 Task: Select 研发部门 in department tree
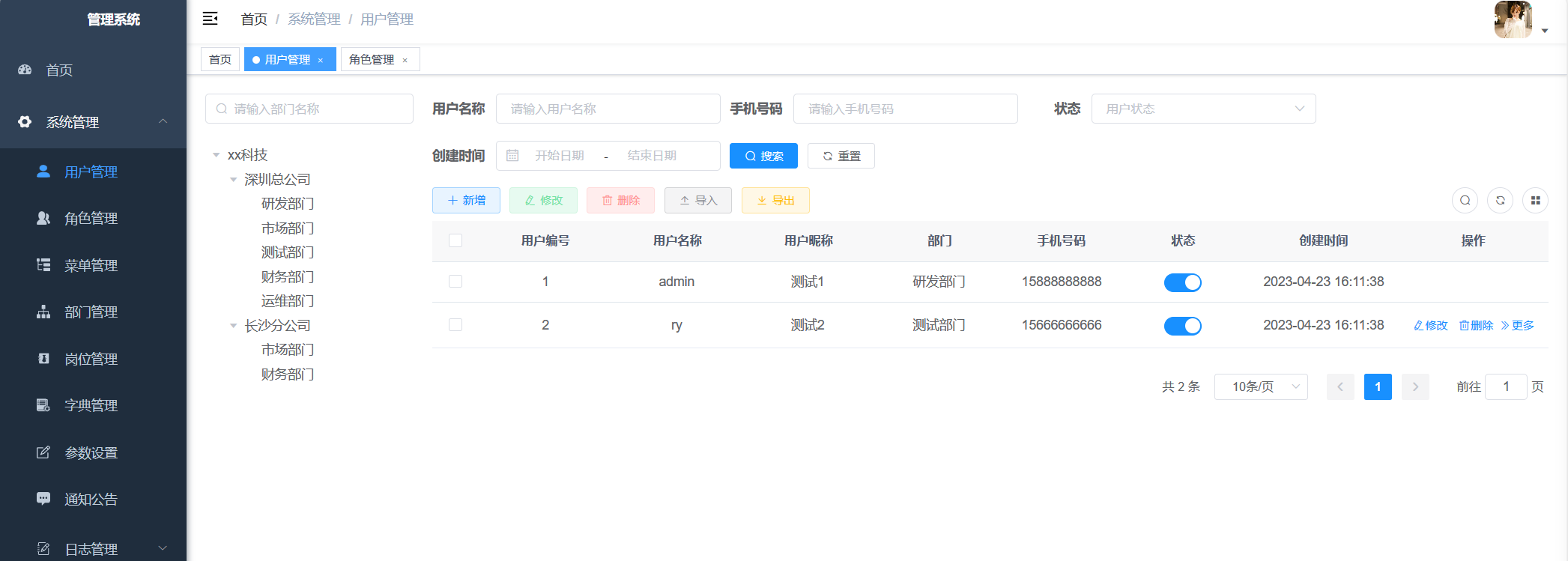point(288,204)
